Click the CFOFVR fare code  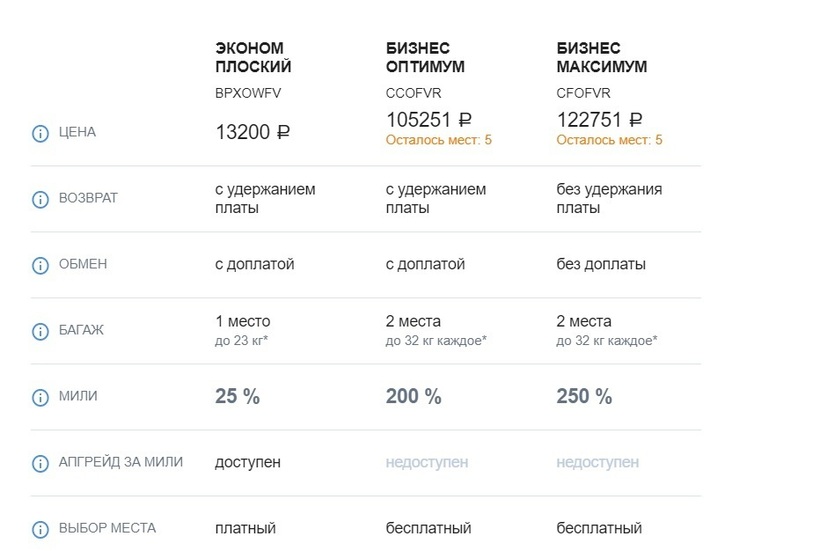584,93
